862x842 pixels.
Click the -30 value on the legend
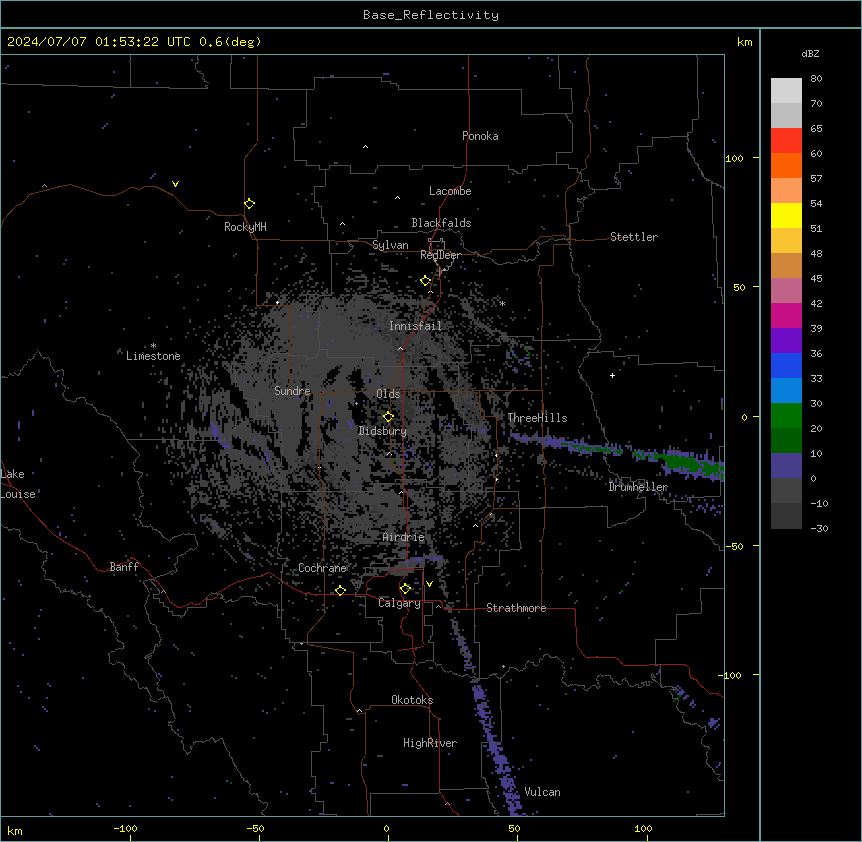(819, 528)
